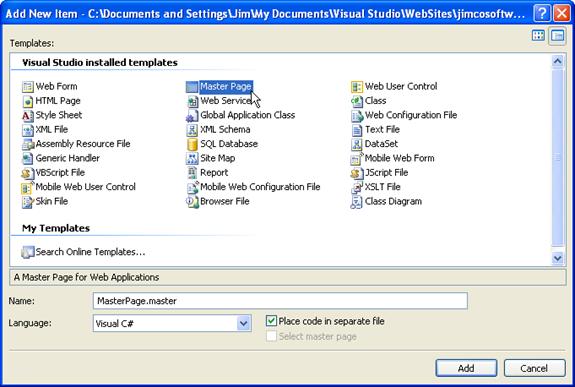575x387 pixels.
Task: Click the Master Page template icon
Action: (x=192, y=87)
